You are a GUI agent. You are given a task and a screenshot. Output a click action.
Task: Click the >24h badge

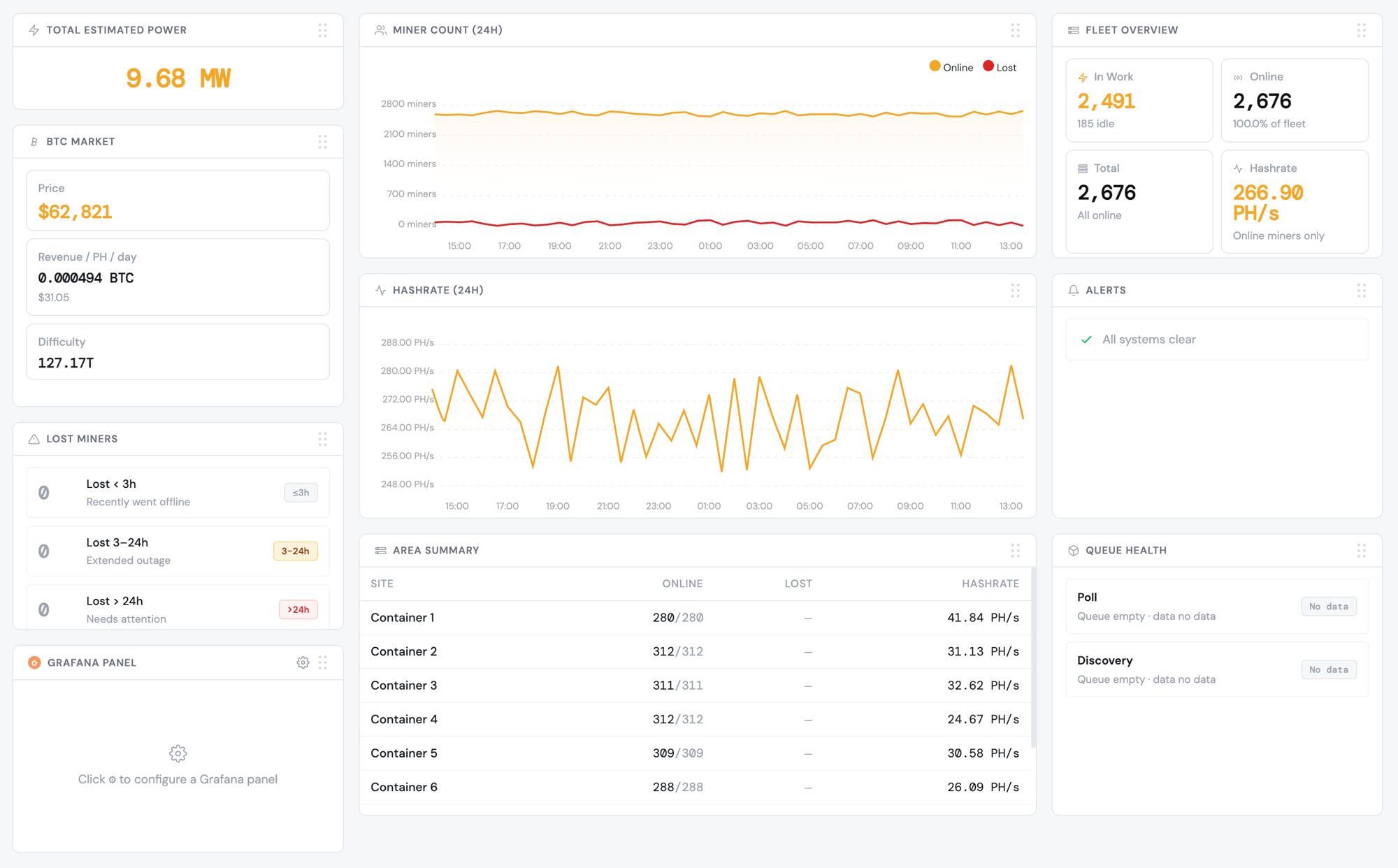pyautogui.click(x=298, y=609)
